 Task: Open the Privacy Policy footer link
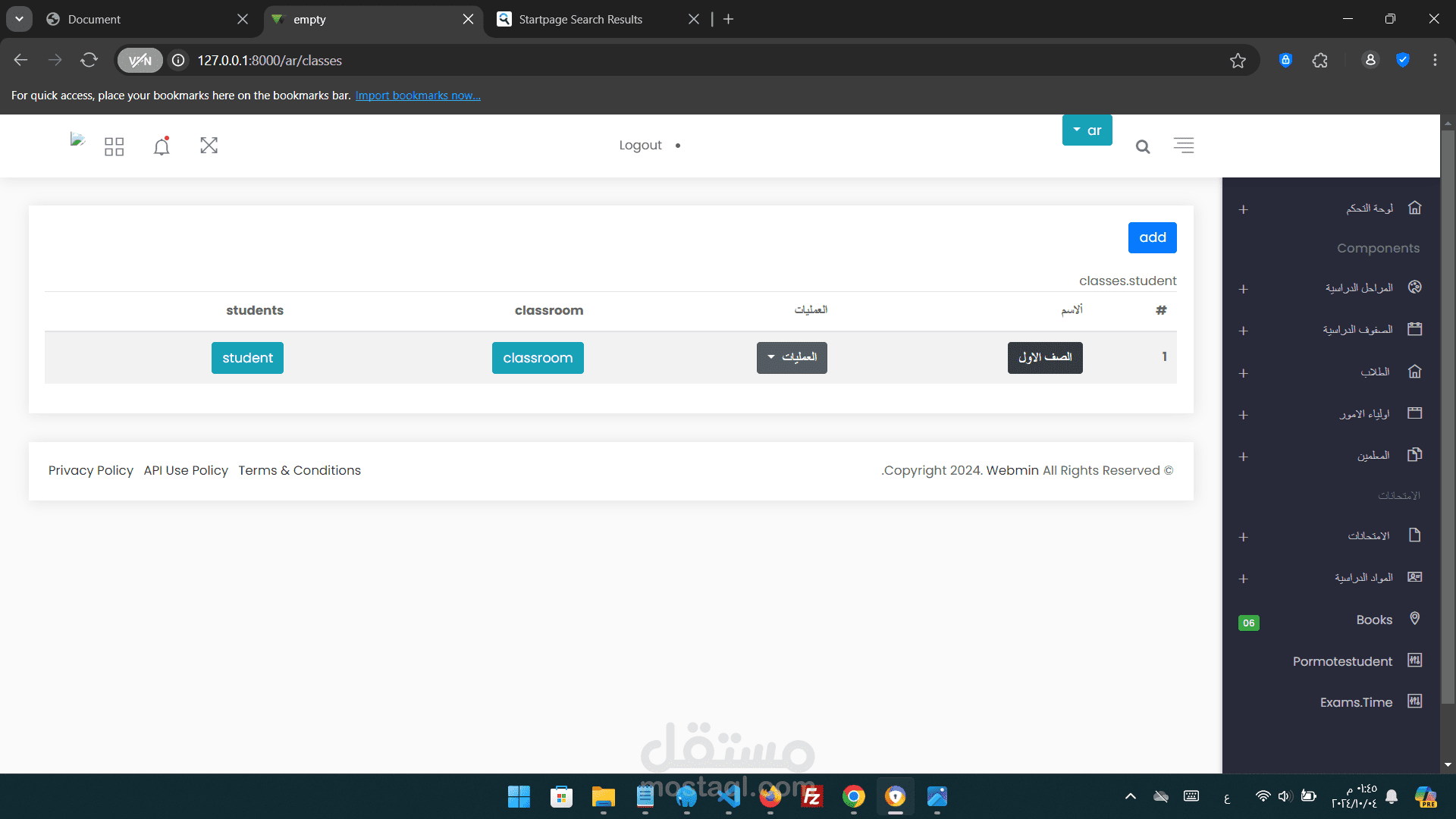91,471
